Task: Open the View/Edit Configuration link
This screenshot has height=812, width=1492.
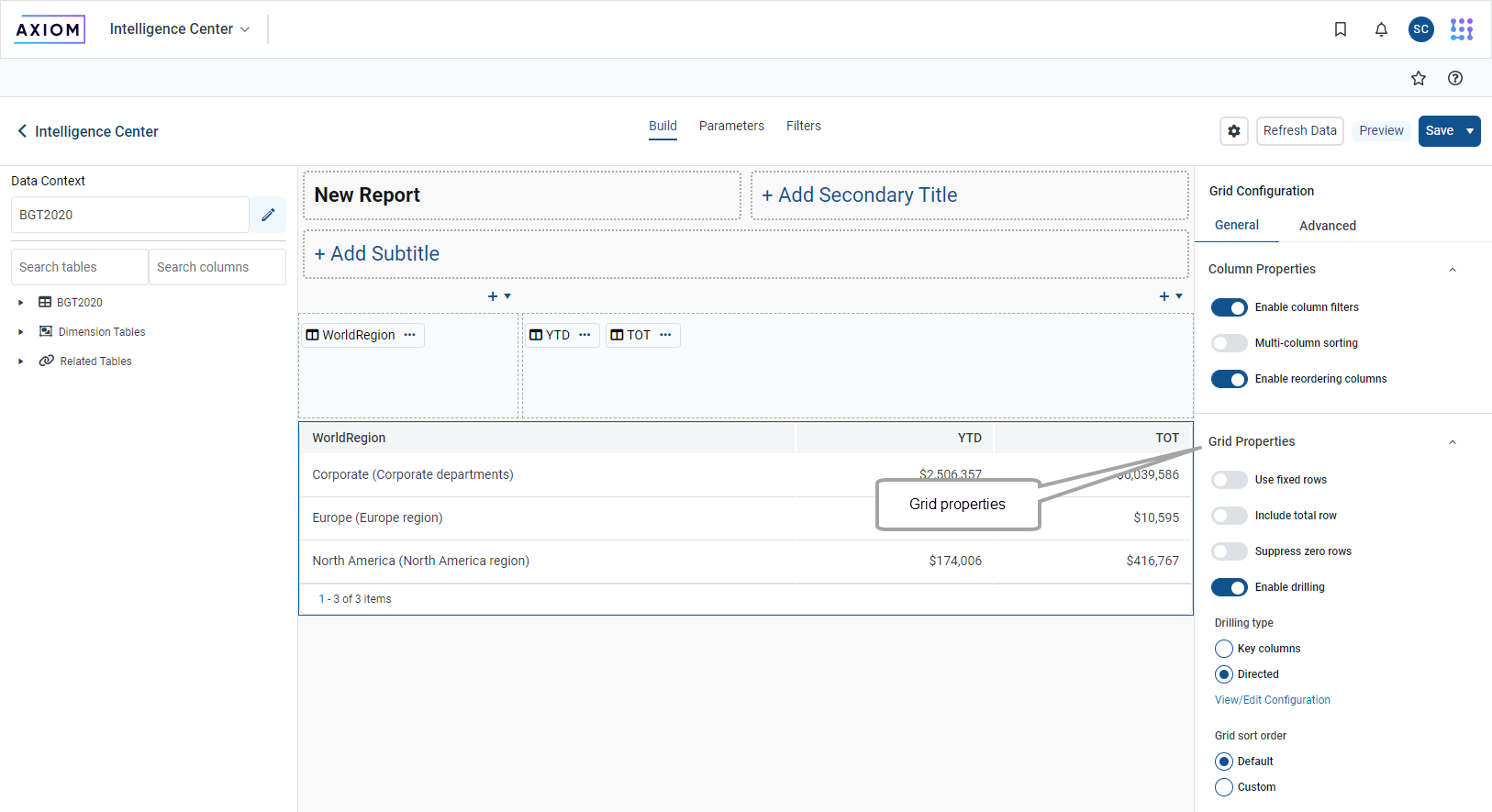Action: [1272, 700]
